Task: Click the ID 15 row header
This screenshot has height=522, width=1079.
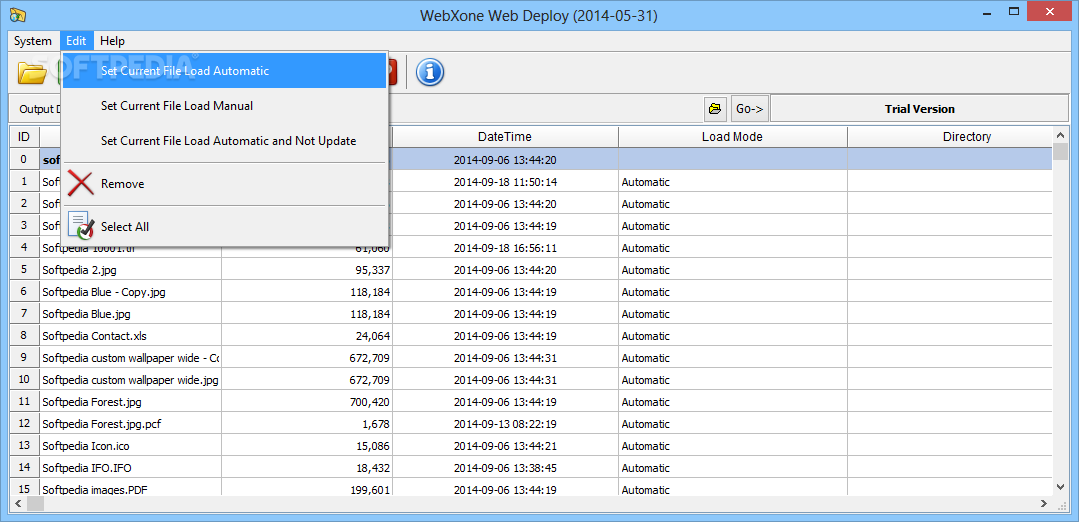Action: point(24,490)
